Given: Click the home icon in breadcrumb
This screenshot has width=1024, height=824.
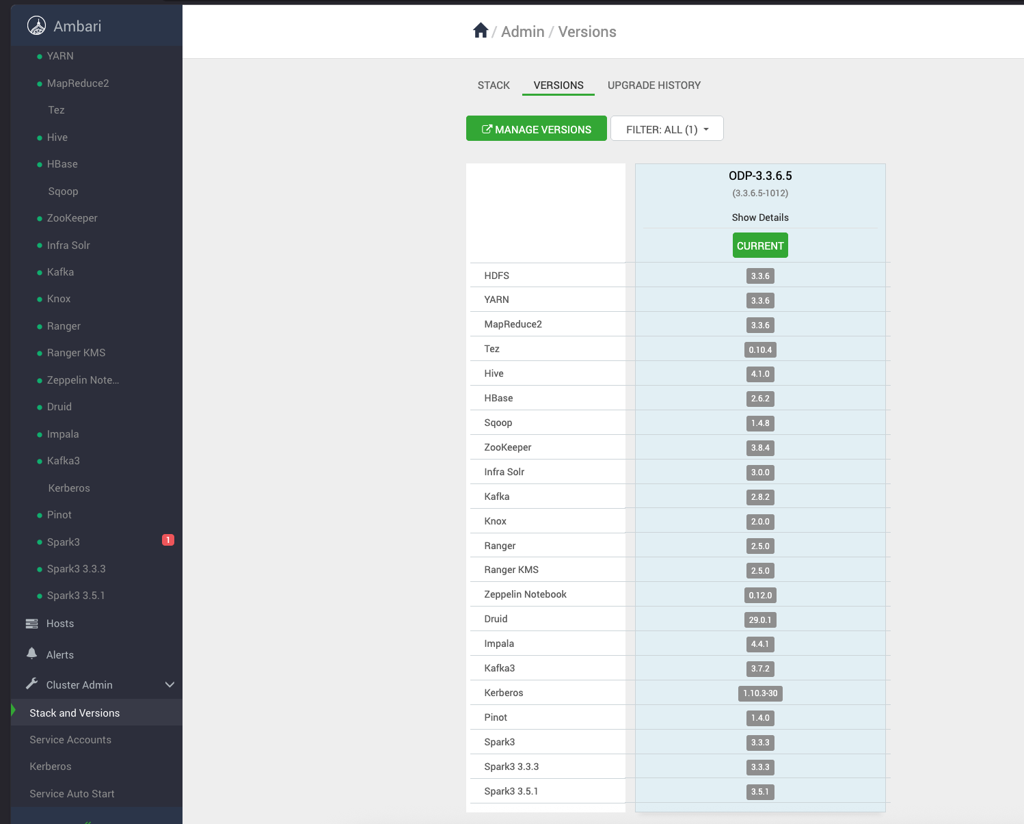Looking at the screenshot, I should coord(481,31).
